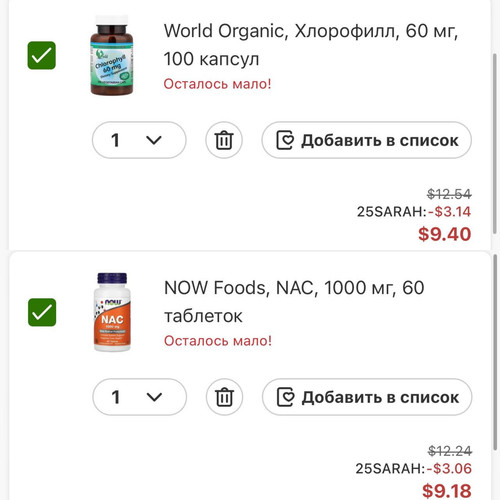Open World Organic, Хлорофилл product title link
Screen dimensions: 500x500
click(311, 45)
